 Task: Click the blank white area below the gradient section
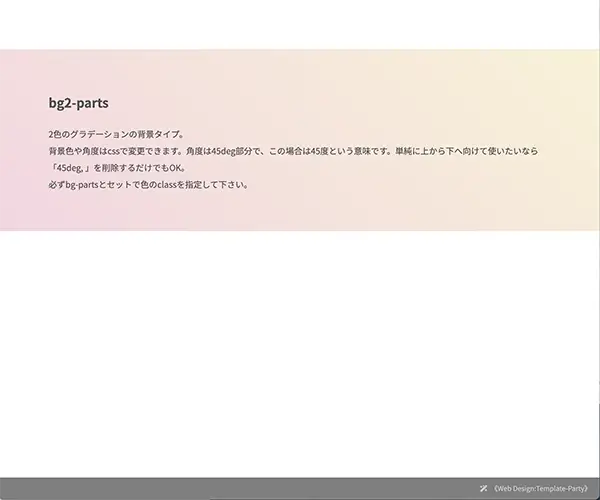coord(300,350)
